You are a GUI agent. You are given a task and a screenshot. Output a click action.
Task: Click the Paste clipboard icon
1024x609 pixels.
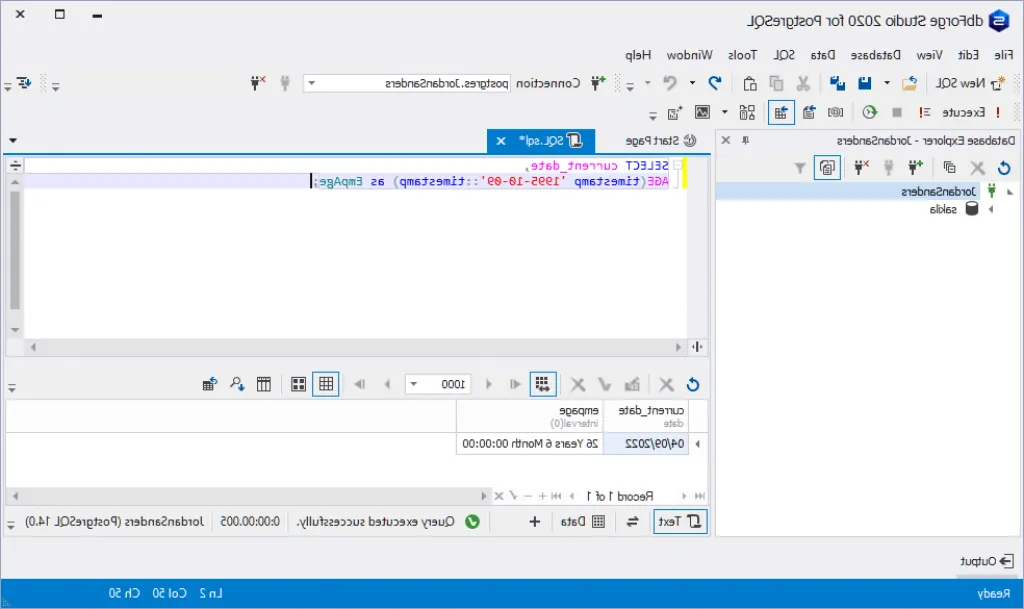[x=750, y=84]
